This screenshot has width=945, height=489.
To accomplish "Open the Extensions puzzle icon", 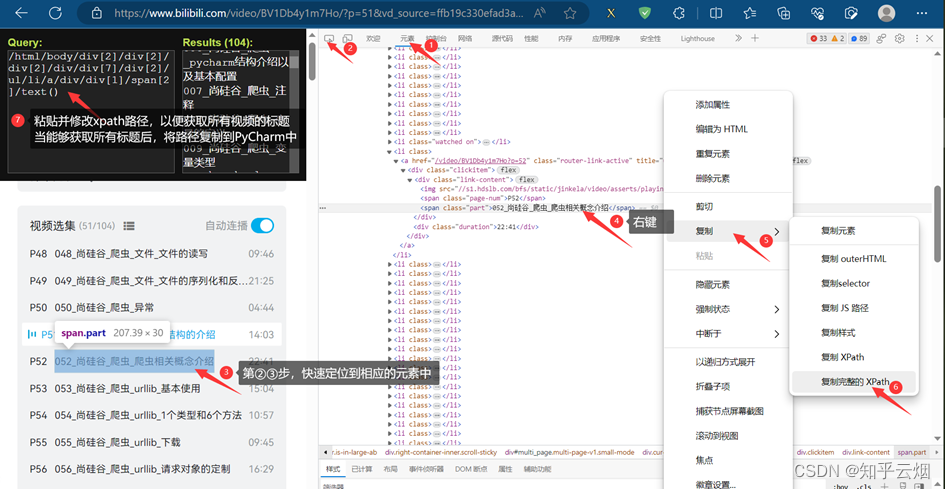I will 680,13.
